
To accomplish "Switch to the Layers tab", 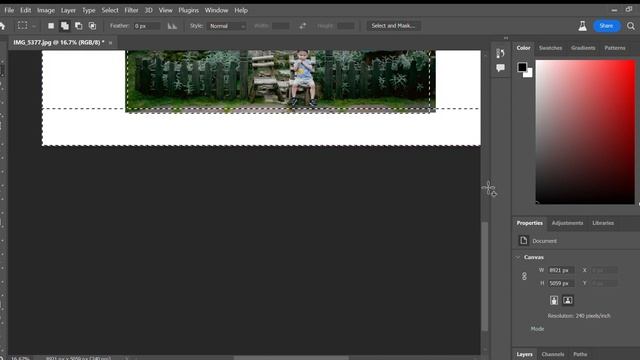I will [x=524, y=354].
